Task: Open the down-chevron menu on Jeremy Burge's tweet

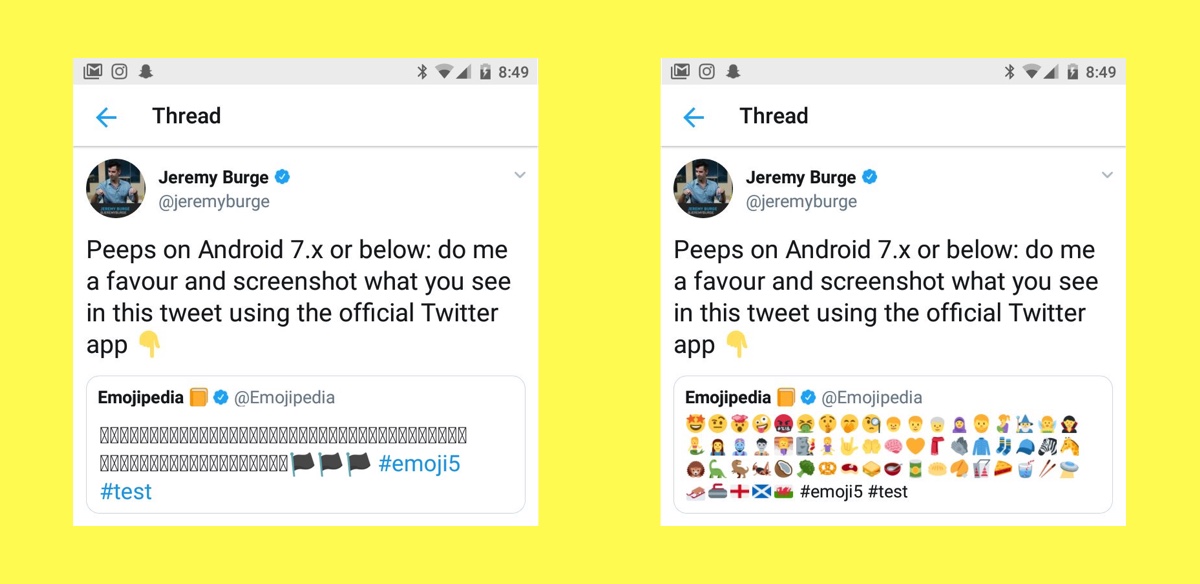Action: pos(520,175)
